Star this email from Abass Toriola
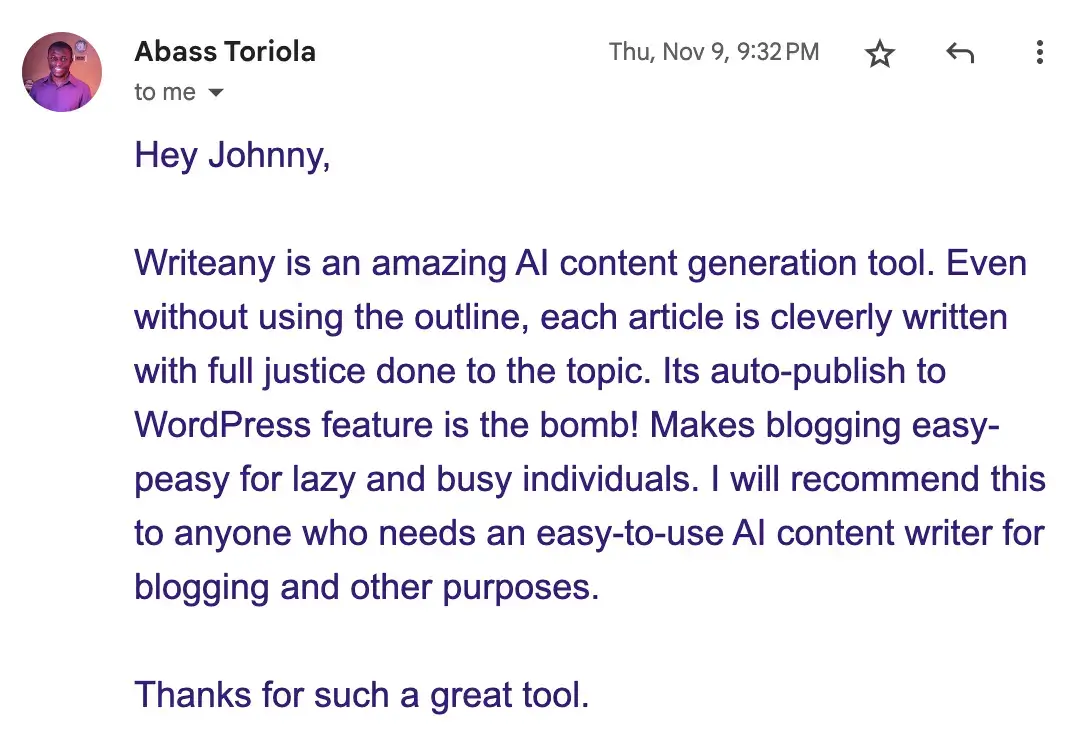Screen dimensions: 1080x750 click(880, 53)
